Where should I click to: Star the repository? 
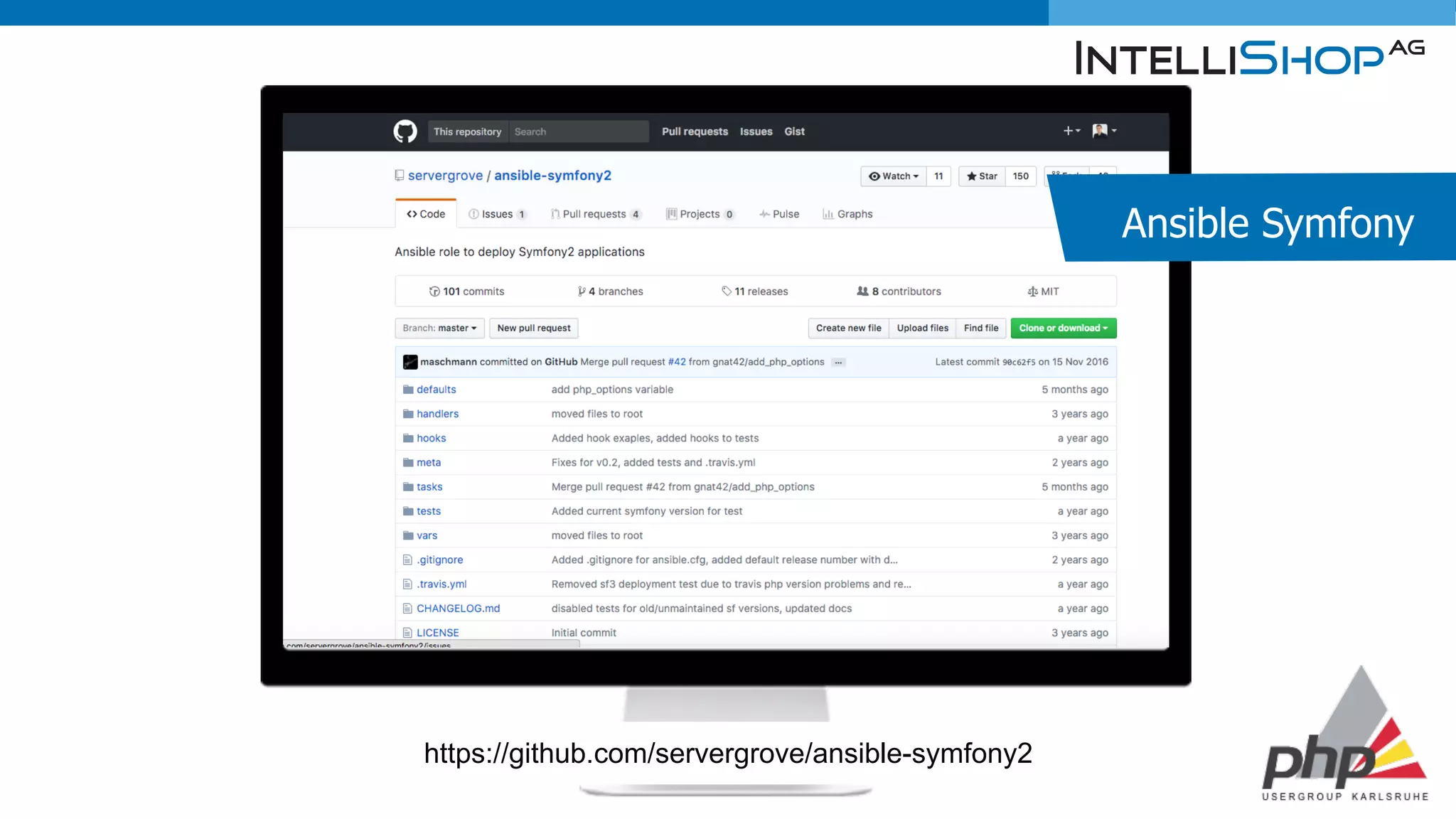pyautogui.click(x=982, y=176)
